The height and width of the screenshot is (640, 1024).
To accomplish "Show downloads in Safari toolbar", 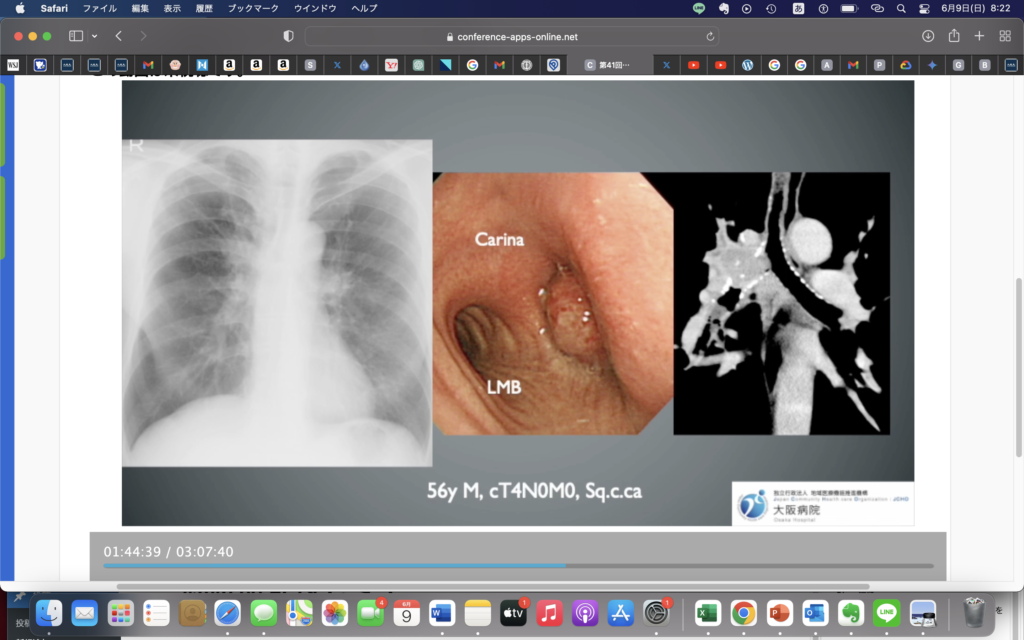I will pyautogui.click(x=928, y=36).
